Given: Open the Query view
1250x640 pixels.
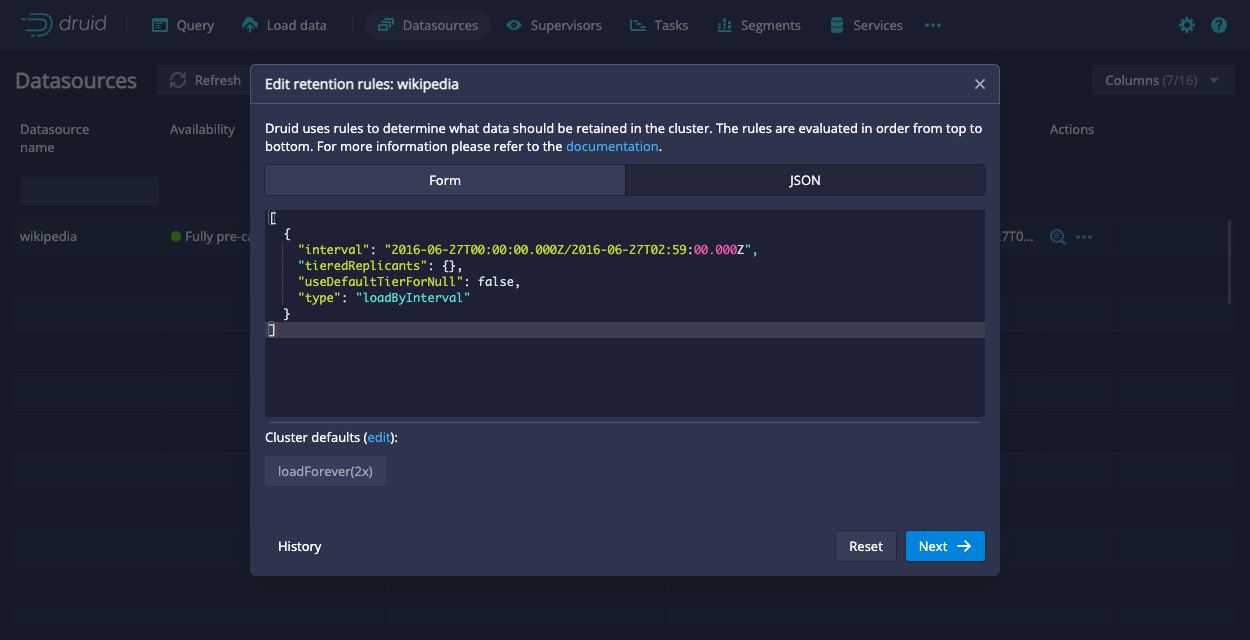Looking at the screenshot, I should tap(183, 25).
